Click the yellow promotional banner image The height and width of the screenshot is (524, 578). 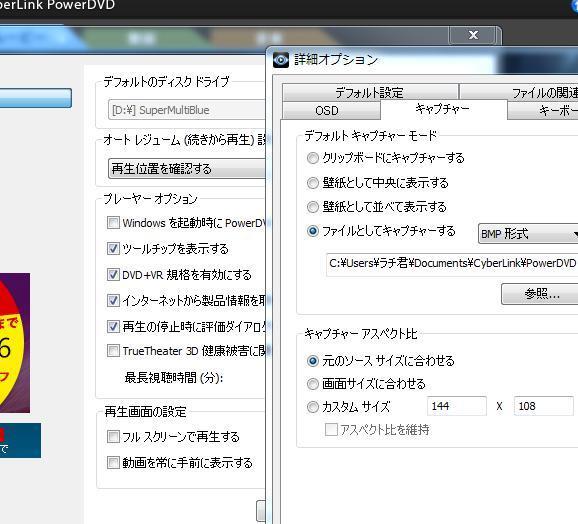click(x=15, y=343)
